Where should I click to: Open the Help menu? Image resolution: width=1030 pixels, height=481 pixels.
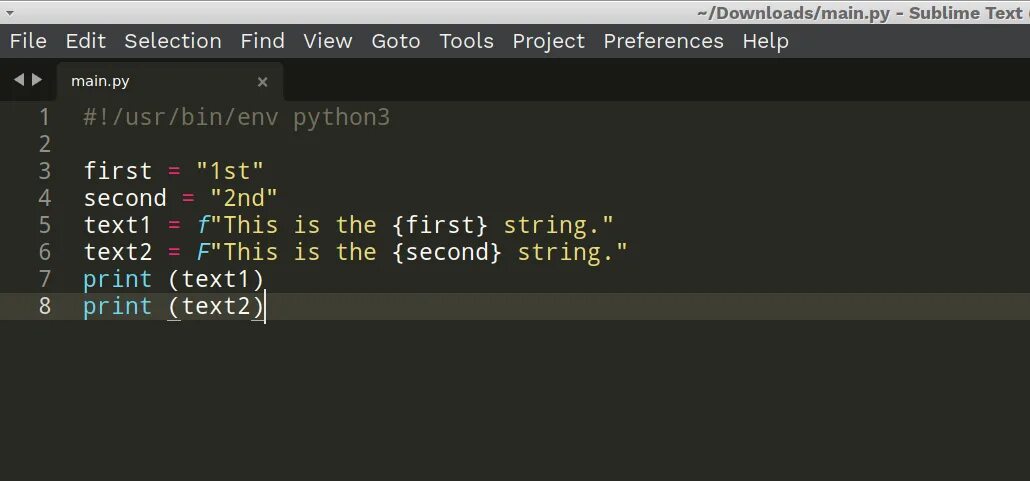pyautogui.click(x=765, y=41)
